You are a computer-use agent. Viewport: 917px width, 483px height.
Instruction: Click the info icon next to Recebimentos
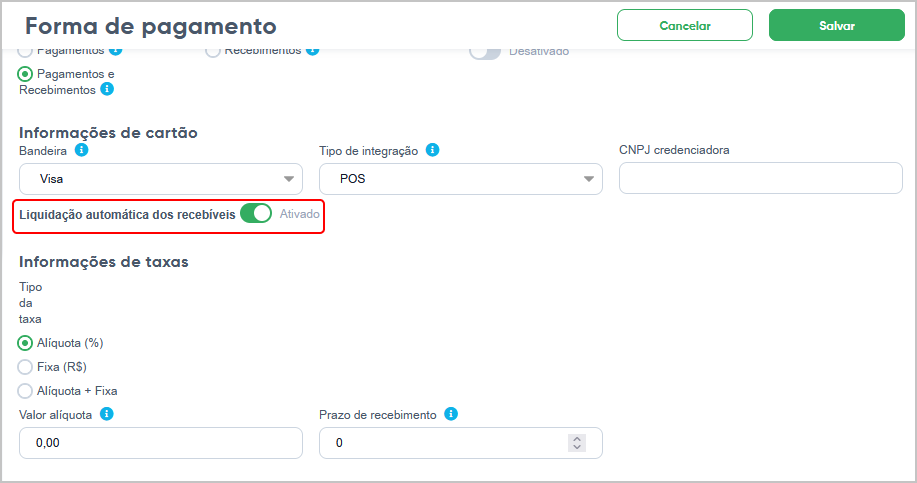(x=313, y=50)
